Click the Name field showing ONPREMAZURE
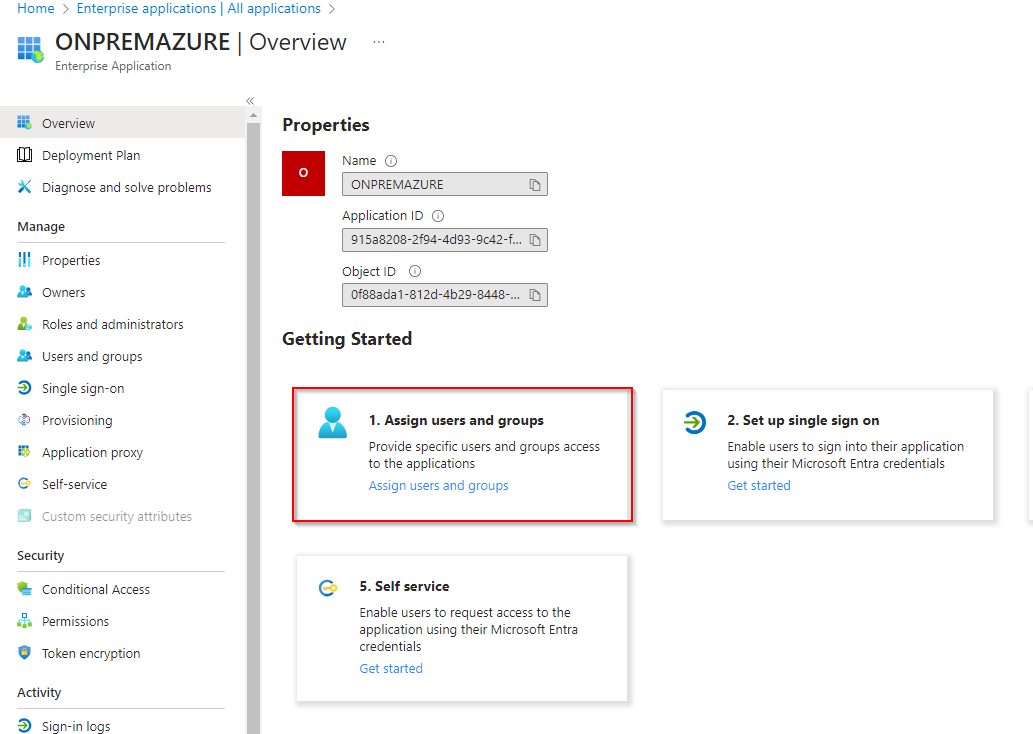 click(x=445, y=184)
